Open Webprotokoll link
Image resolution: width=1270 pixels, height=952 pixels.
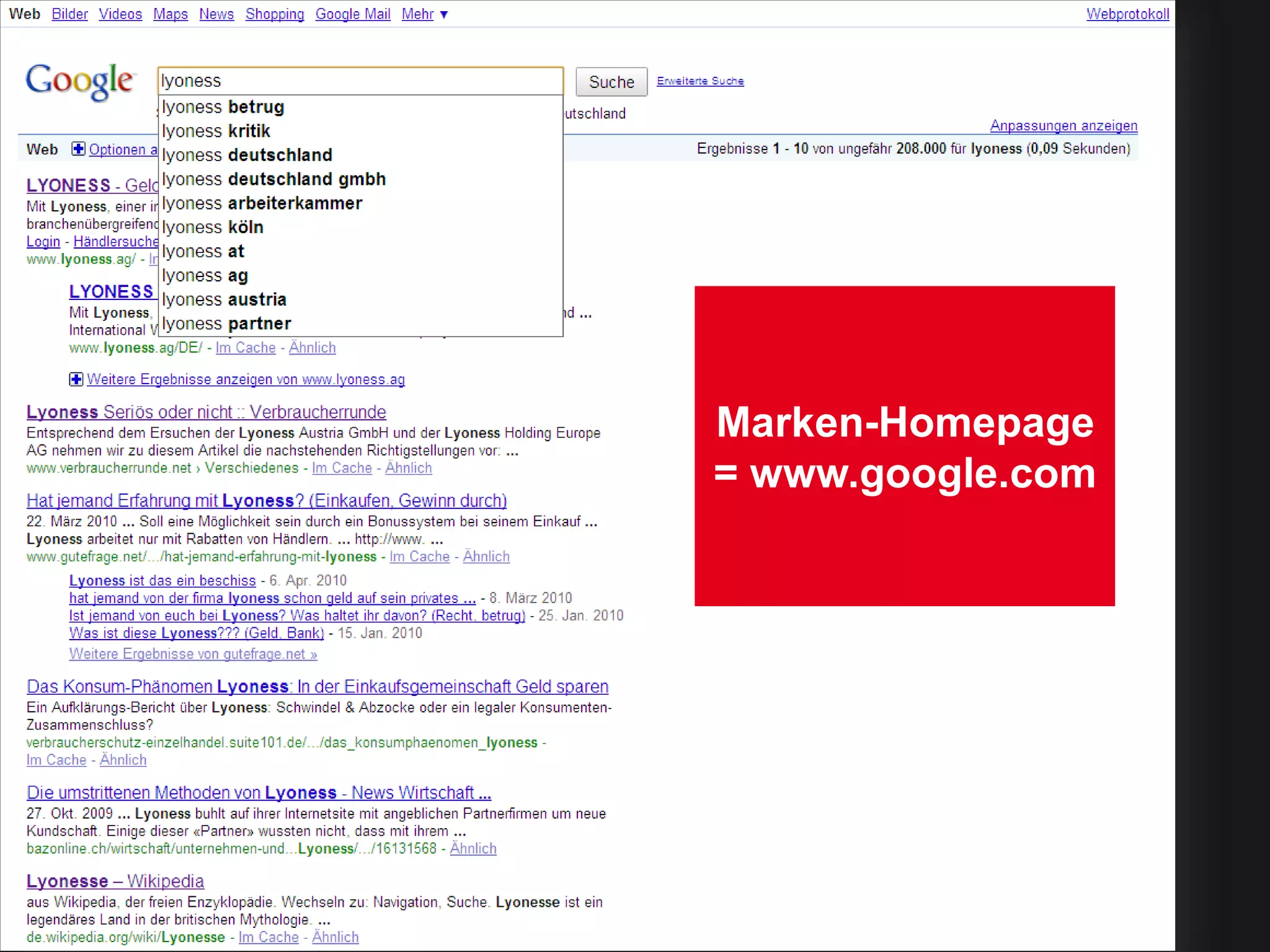(x=1127, y=14)
